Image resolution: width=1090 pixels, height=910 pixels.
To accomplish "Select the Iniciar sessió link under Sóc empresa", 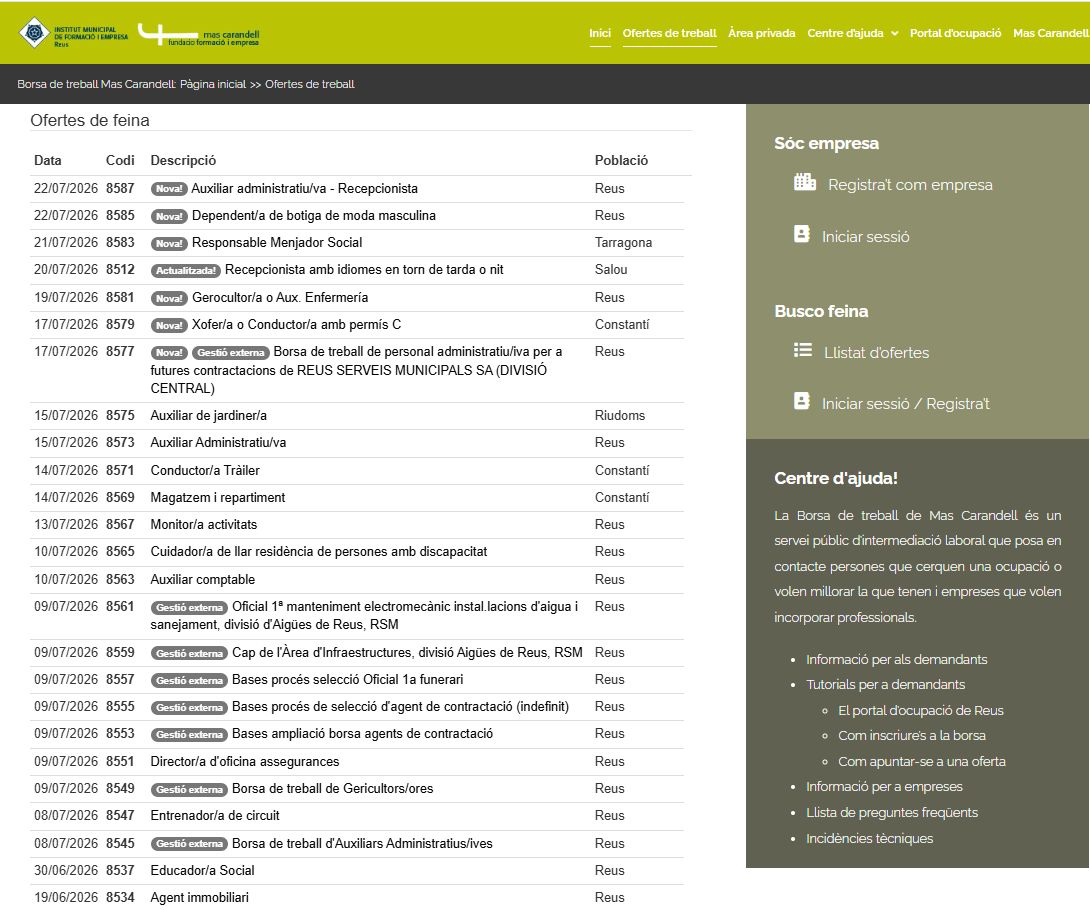I will pos(865,237).
